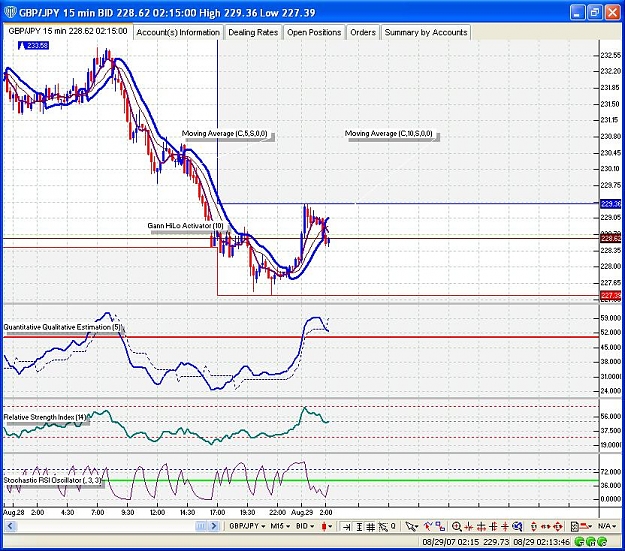Switch to the Dealing Rates tab

pos(253,32)
